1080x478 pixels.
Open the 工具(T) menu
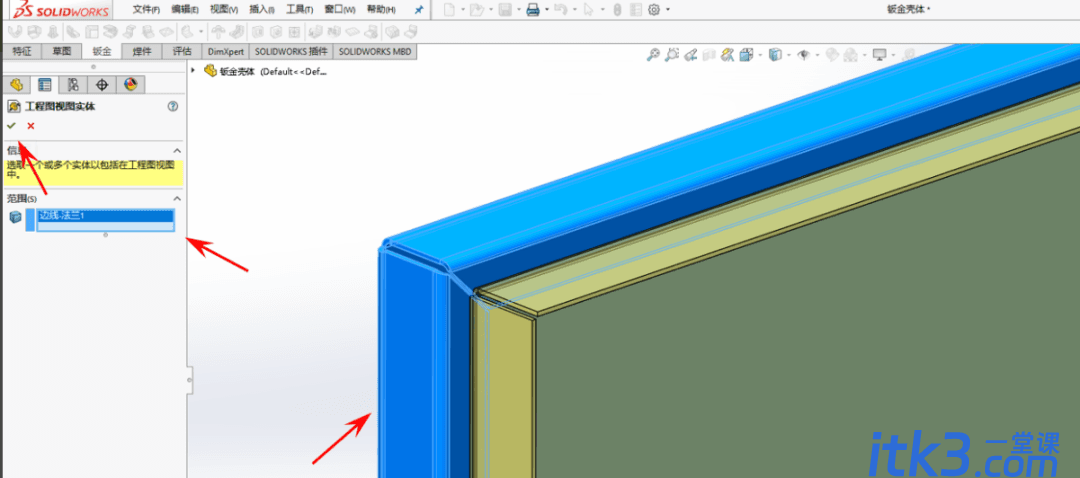point(300,10)
